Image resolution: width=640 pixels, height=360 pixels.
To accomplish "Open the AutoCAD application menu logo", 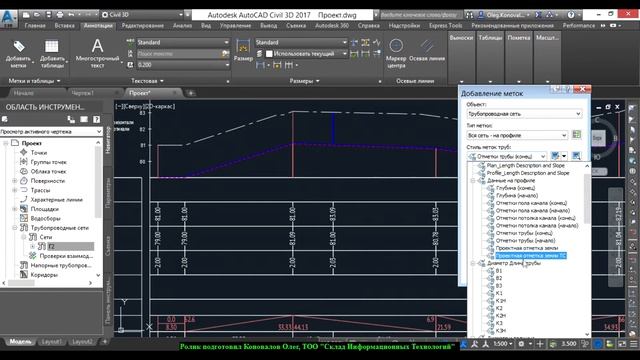I will [8, 19].
